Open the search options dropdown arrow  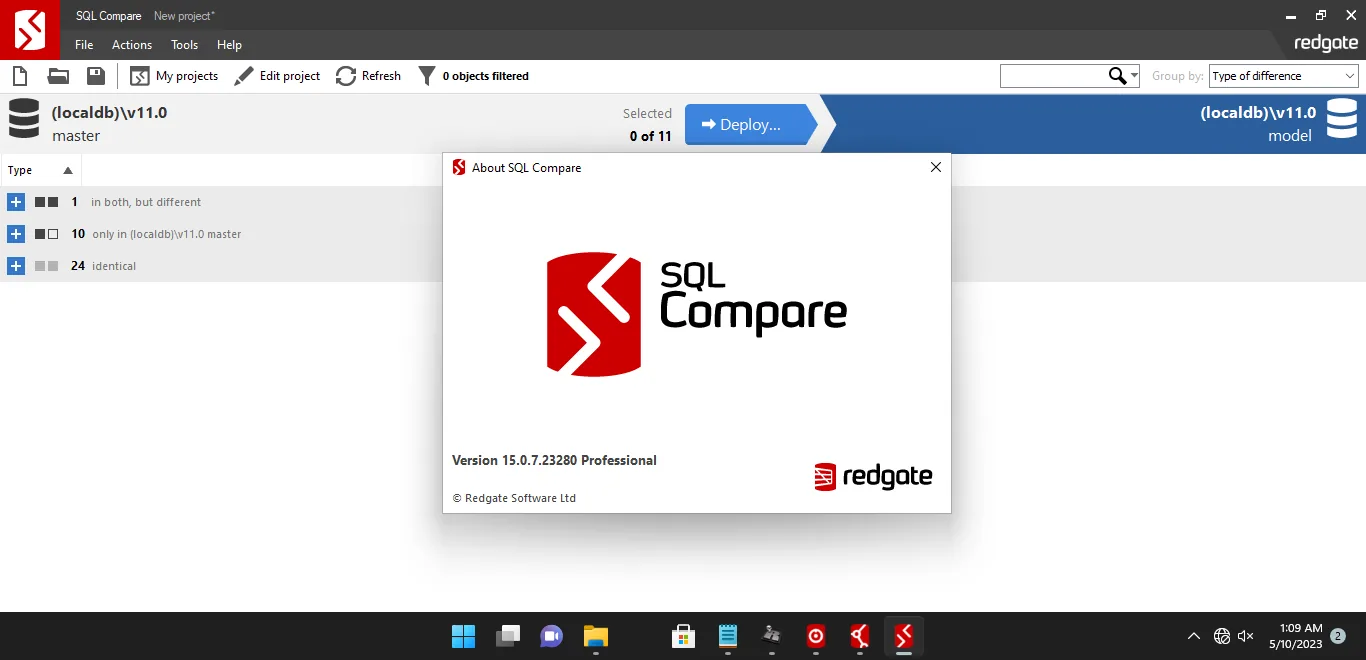tap(1134, 76)
